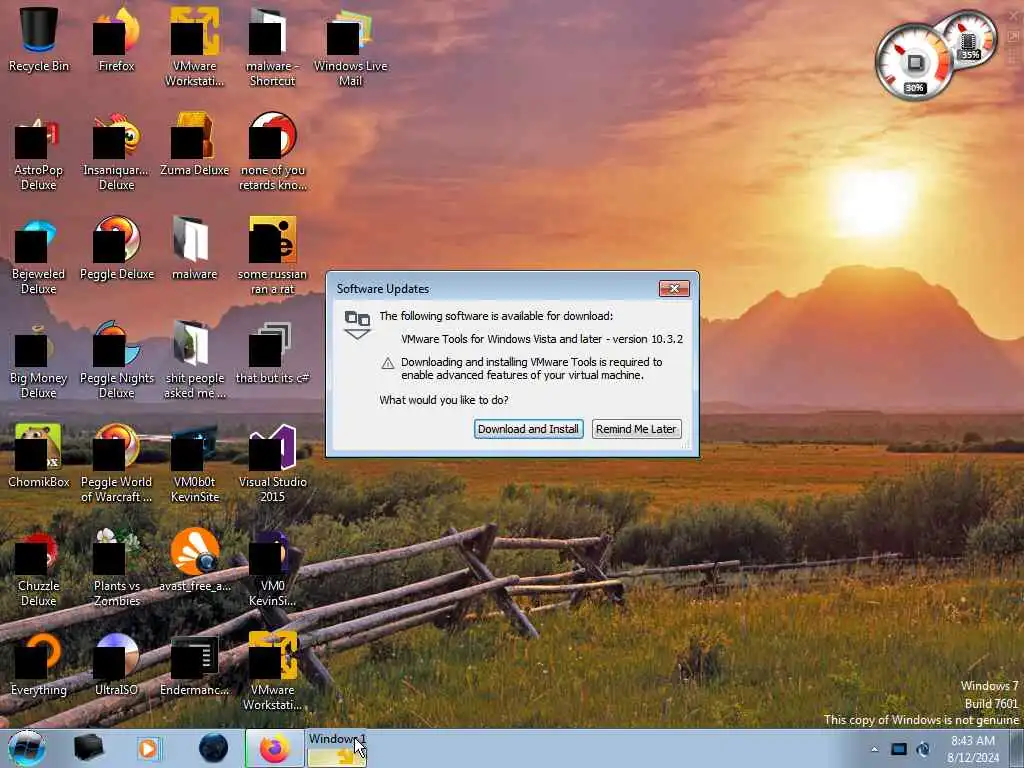The width and height of the screenshot is (1024, 768).
Task: Select the Windows Live Mail icon
Action: tap(350, 46)
